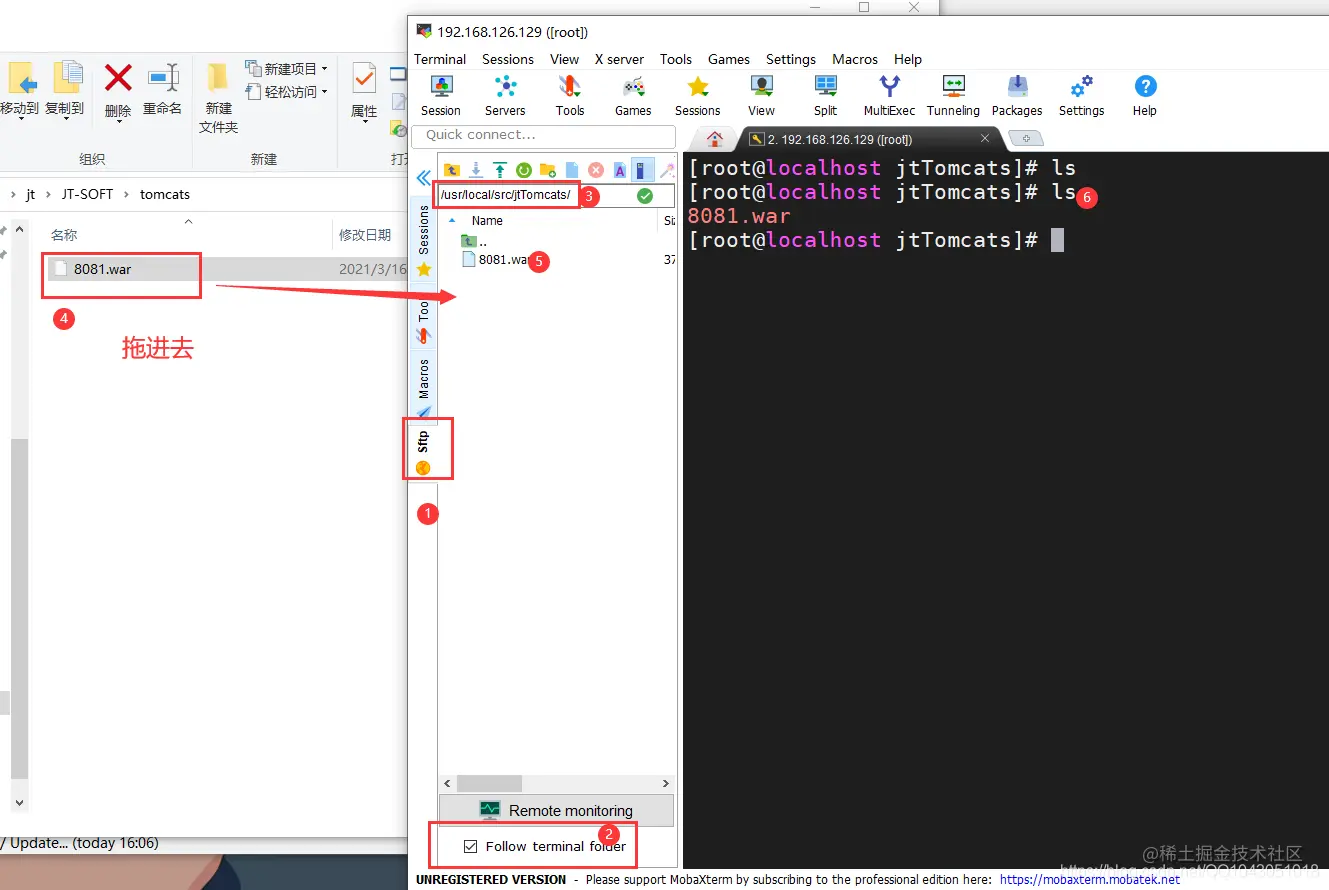Switch to the Macros vertical sidebar tab

pos(423,387)
